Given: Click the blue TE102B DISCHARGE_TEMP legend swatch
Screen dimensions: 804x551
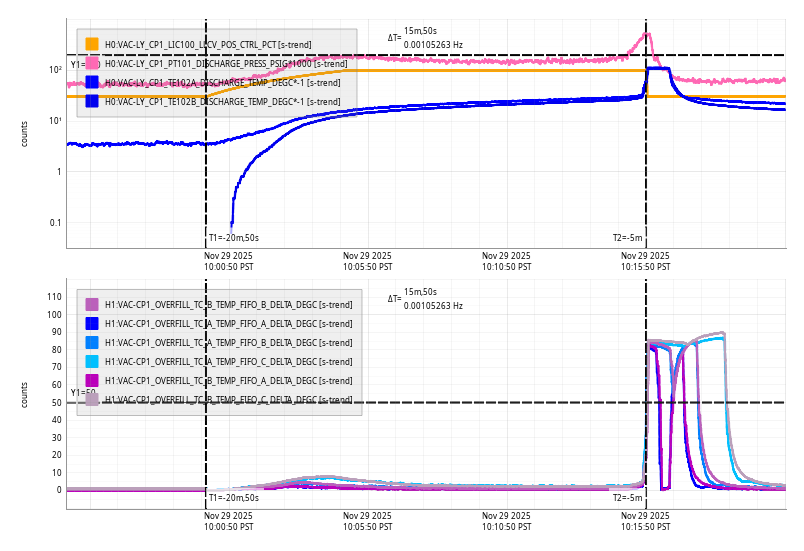Looking at the screenshot, I should [x=92, y=101].
